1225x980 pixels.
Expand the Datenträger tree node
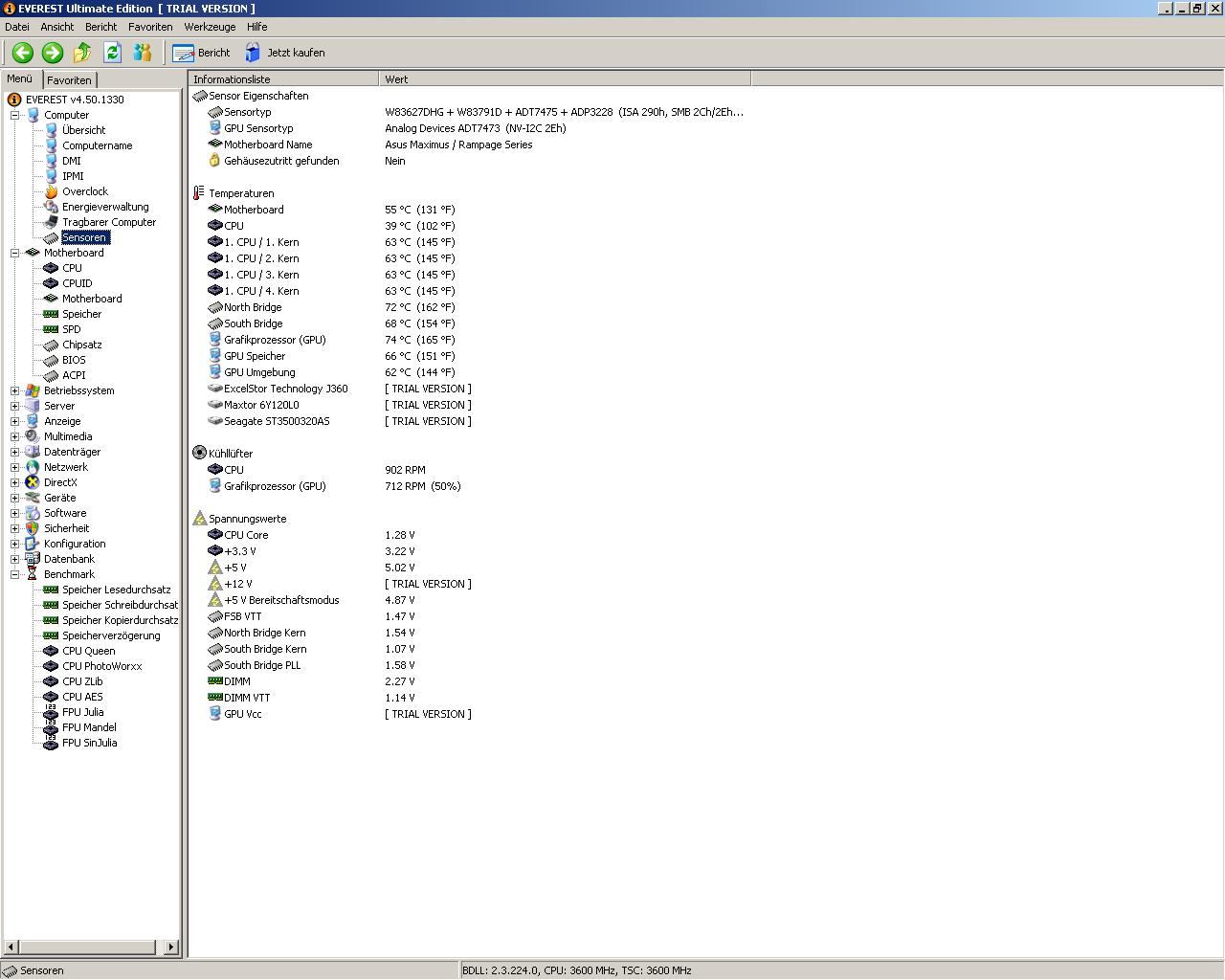click(15, 452)
